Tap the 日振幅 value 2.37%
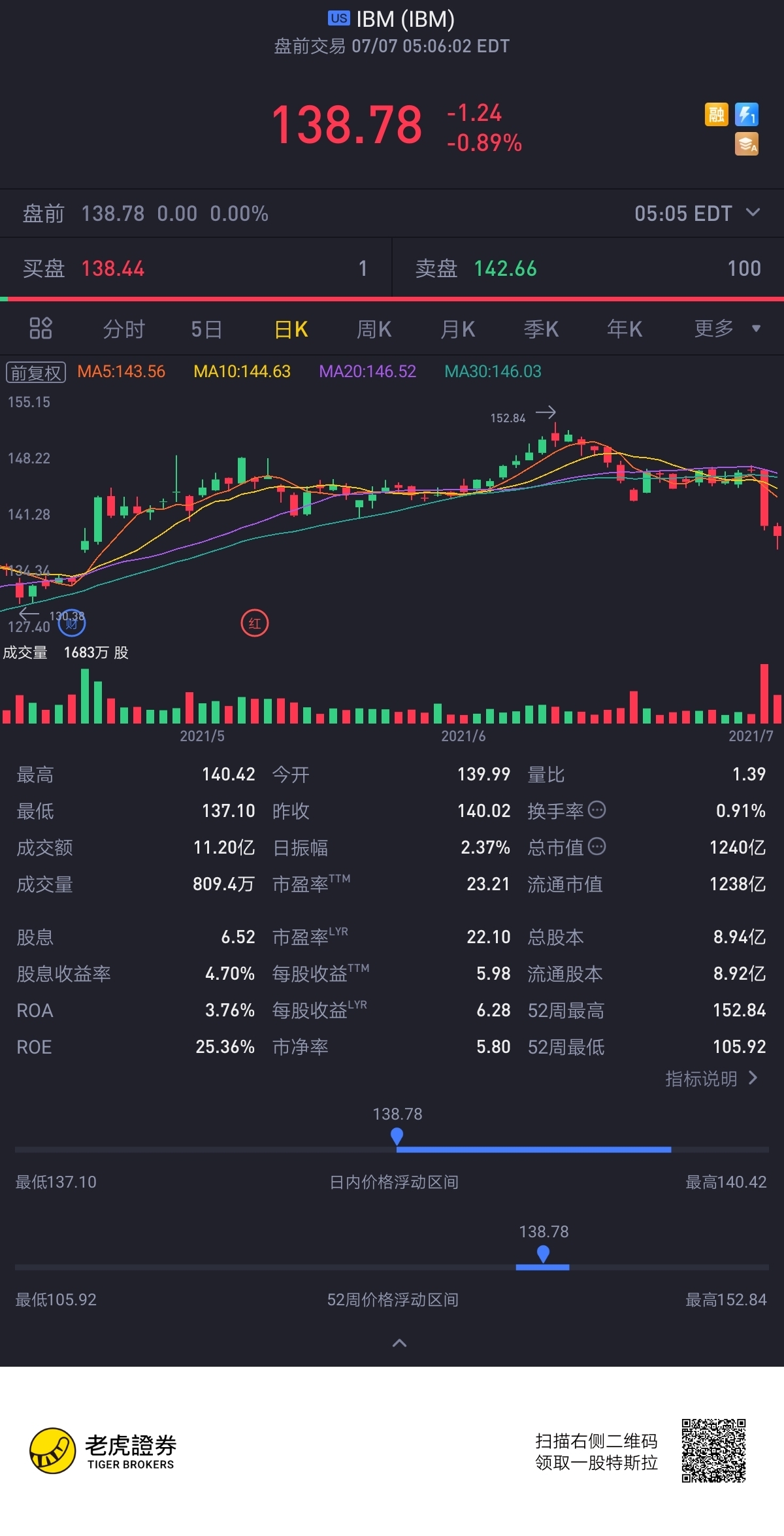 coord(485,847)
